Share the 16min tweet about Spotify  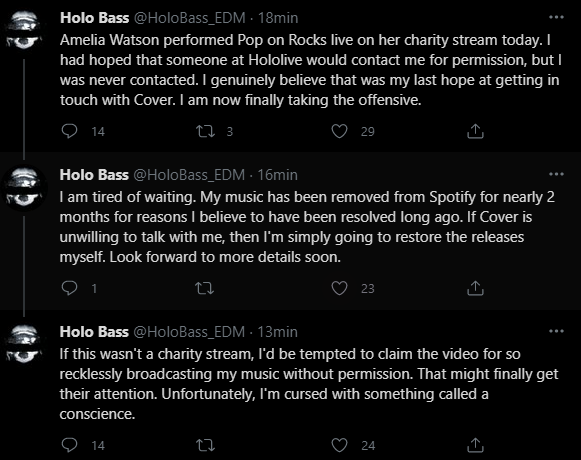point(475,288)
